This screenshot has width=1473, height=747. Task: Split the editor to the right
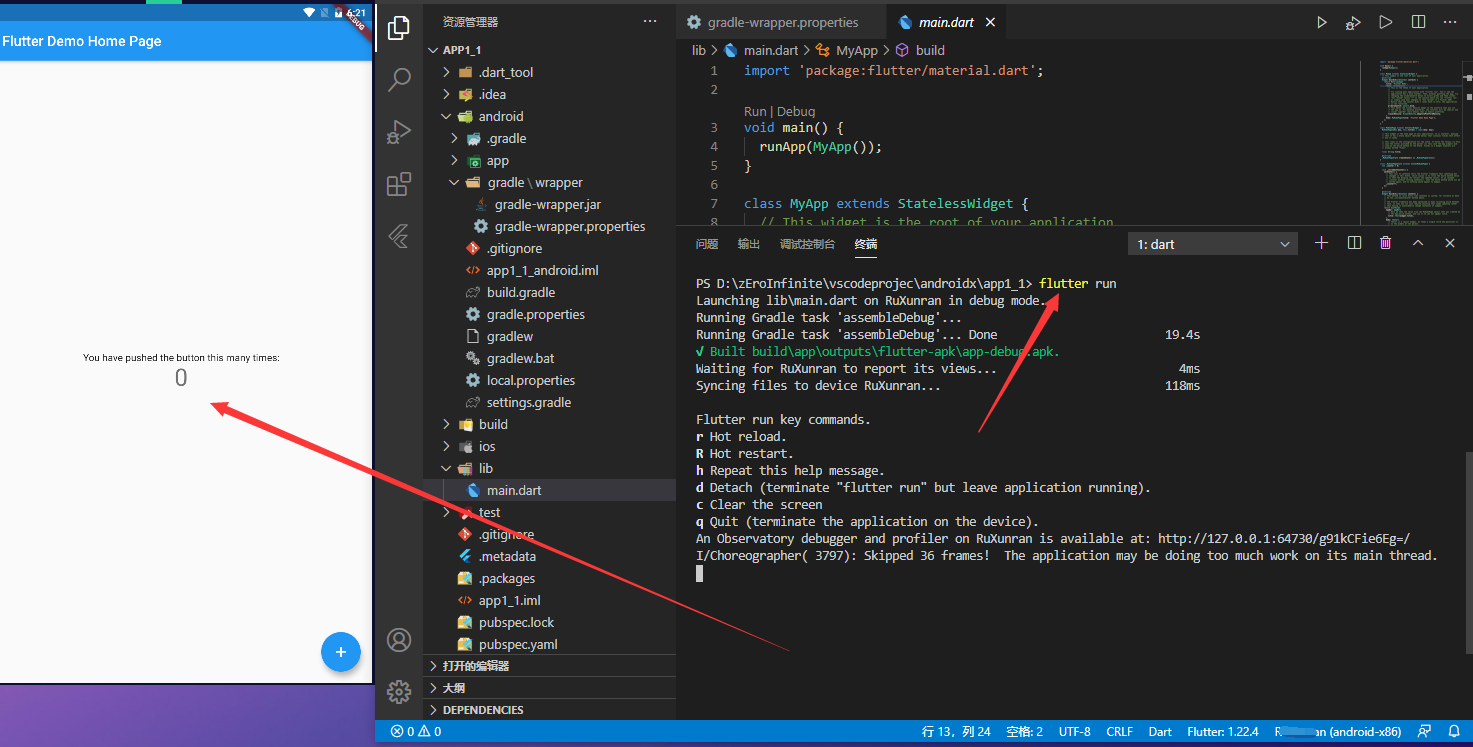pos(1418,22)
